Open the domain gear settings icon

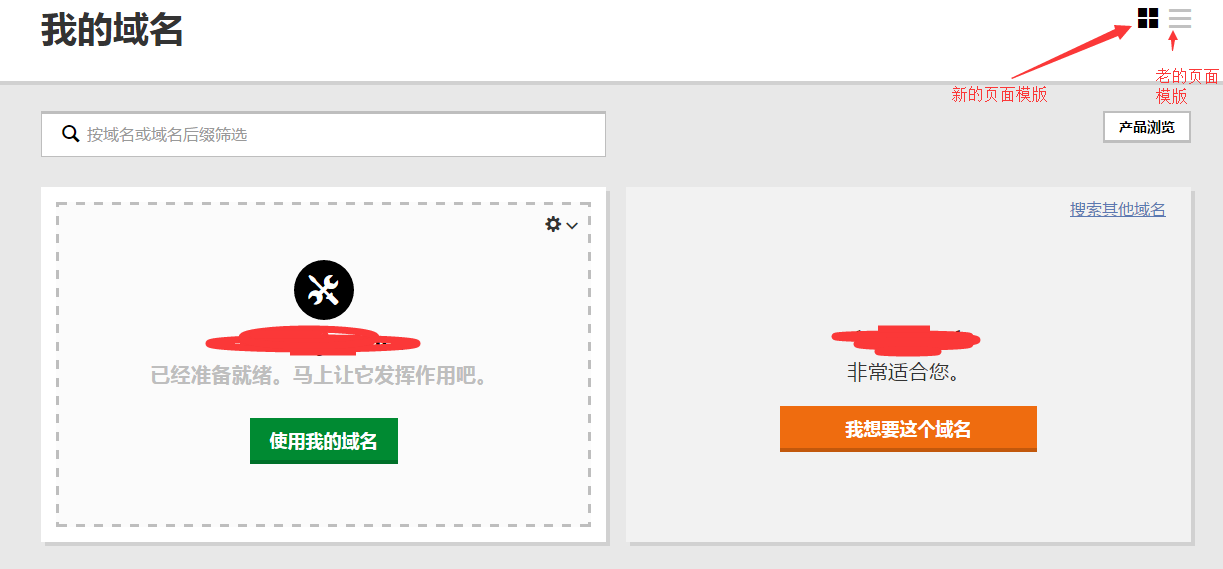(553, 224)
